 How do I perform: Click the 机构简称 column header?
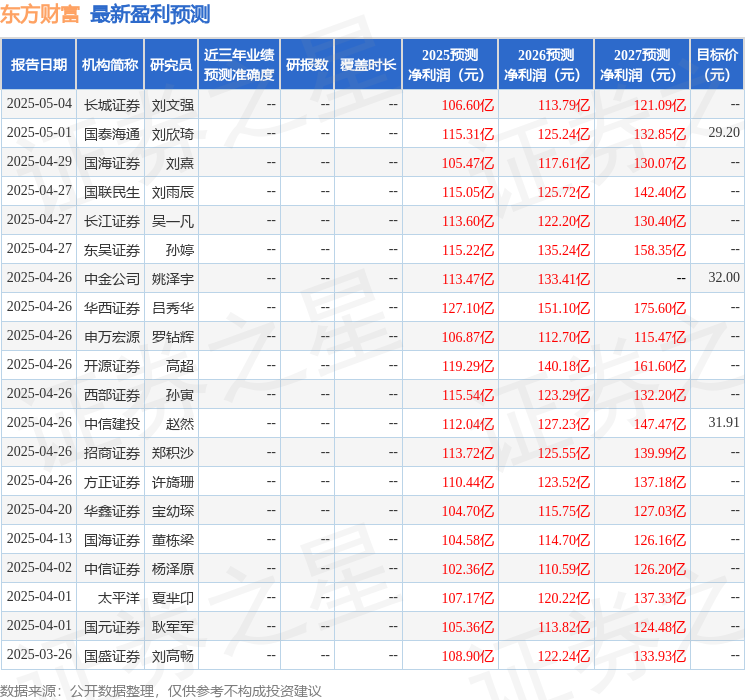(110, 65)
